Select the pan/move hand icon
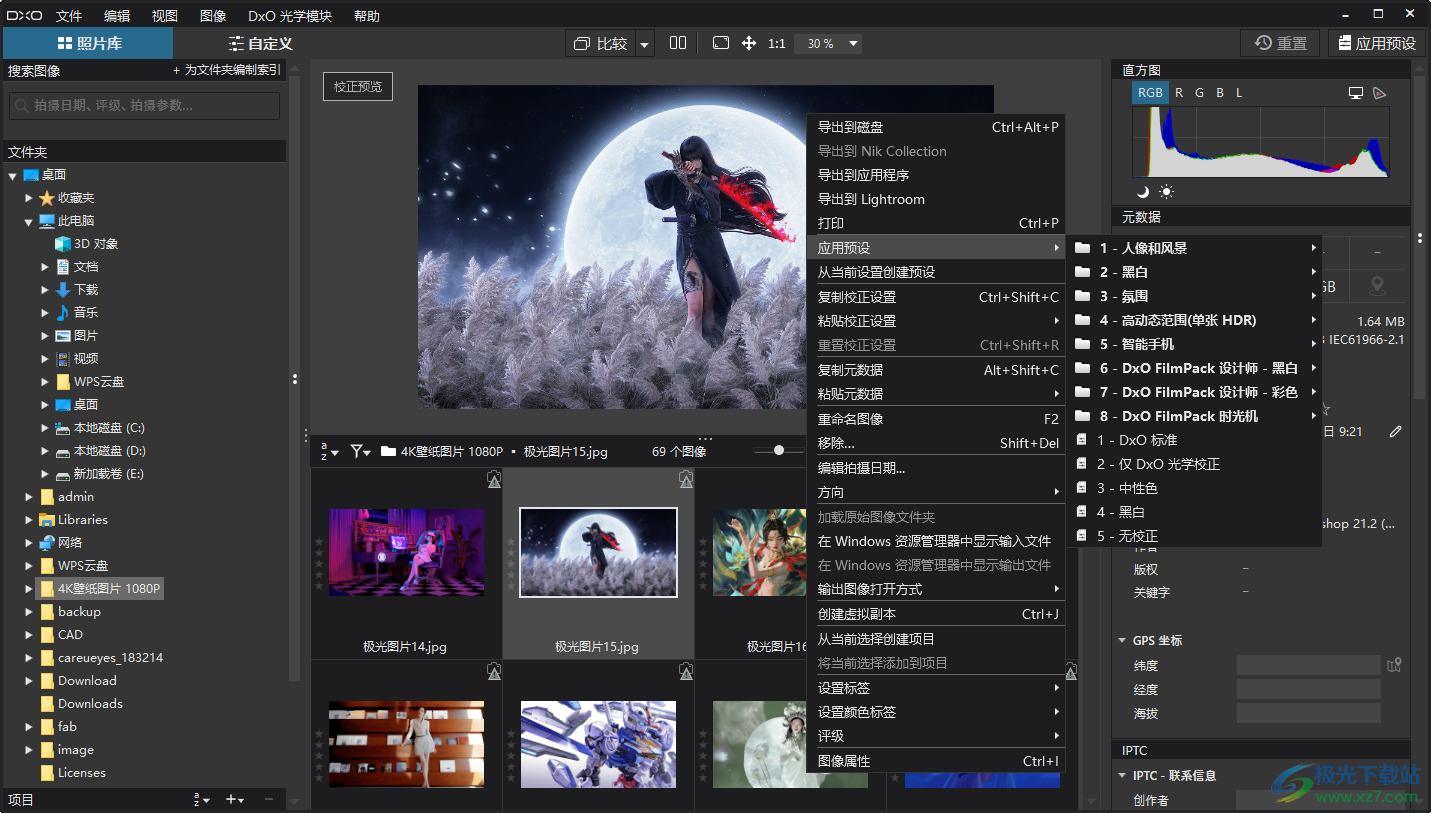 click(748, 43)
